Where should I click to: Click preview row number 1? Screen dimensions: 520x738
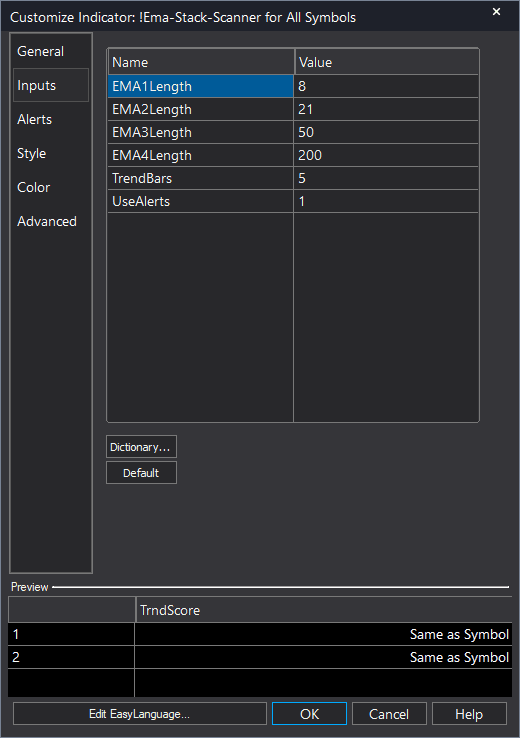(x=72, y=634)
